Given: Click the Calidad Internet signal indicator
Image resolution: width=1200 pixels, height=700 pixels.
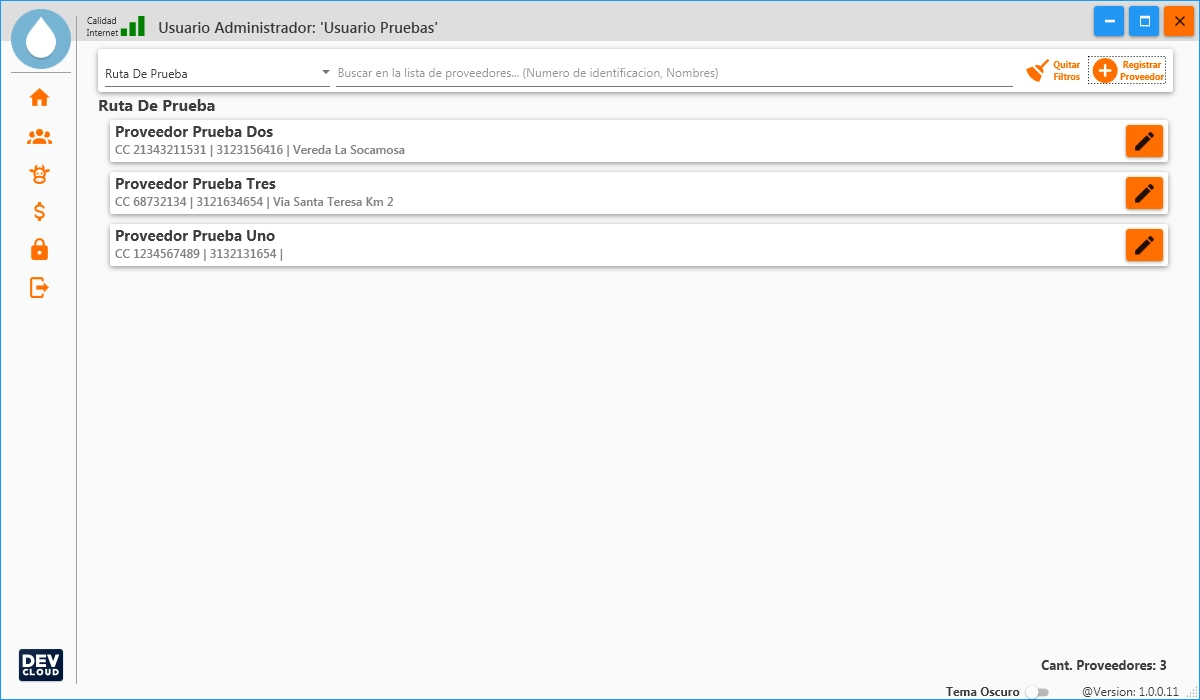Looking at the screenshot, I should [x=131, y=27].
